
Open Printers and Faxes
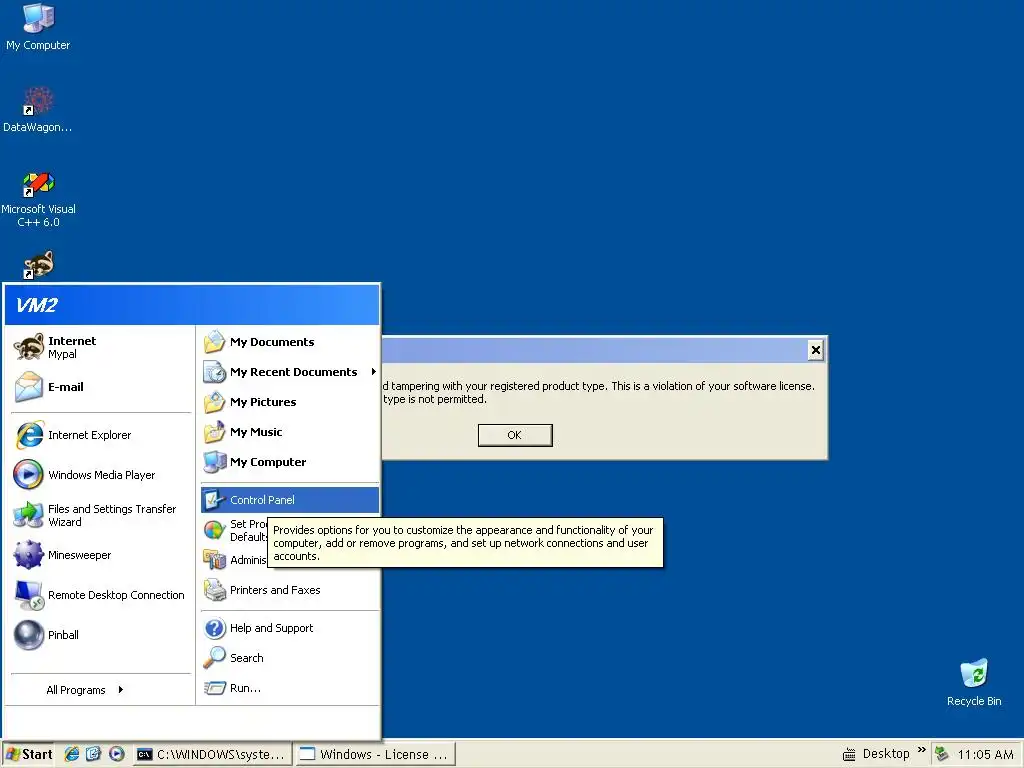coord(289,590)
